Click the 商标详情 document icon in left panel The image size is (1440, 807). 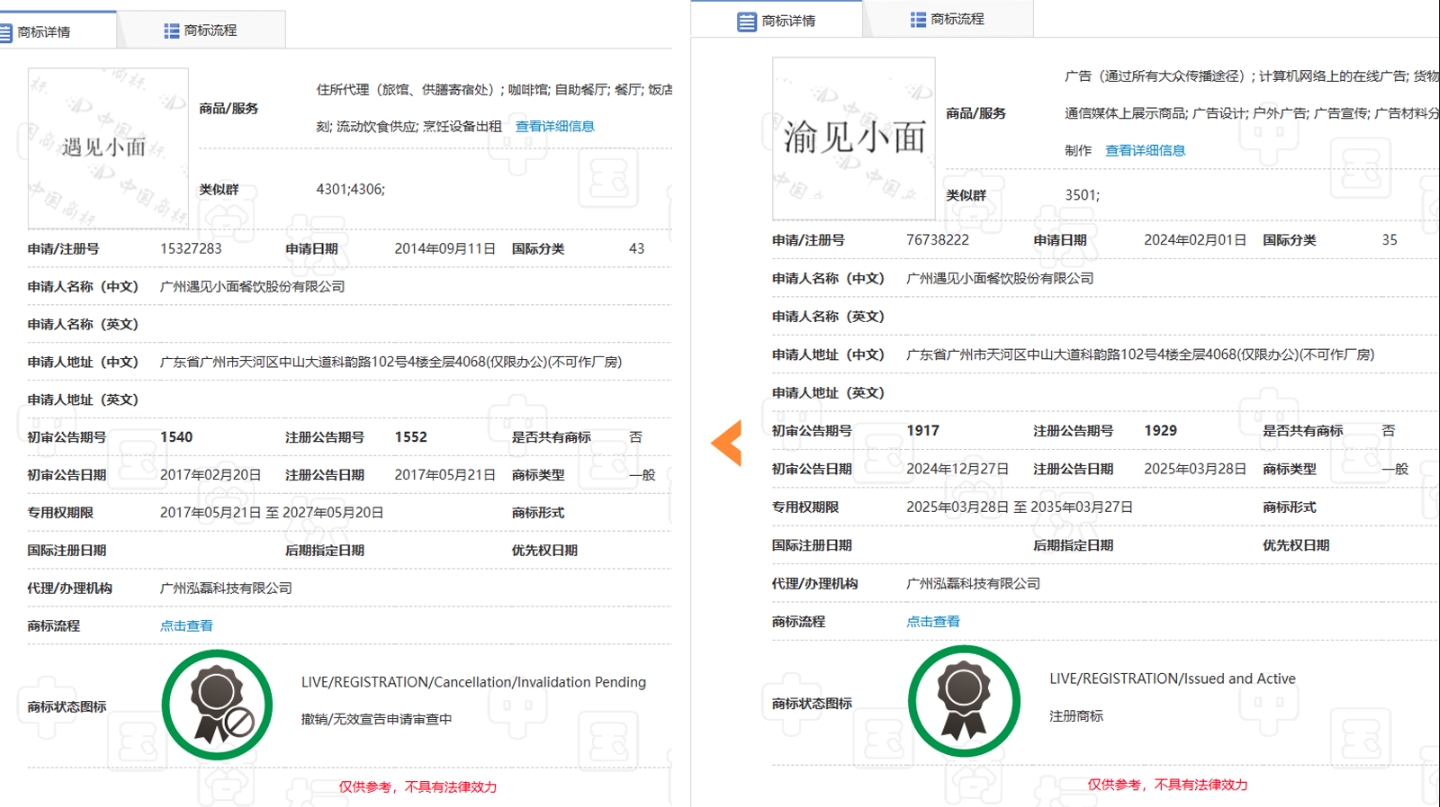click(x=5, y=31)
